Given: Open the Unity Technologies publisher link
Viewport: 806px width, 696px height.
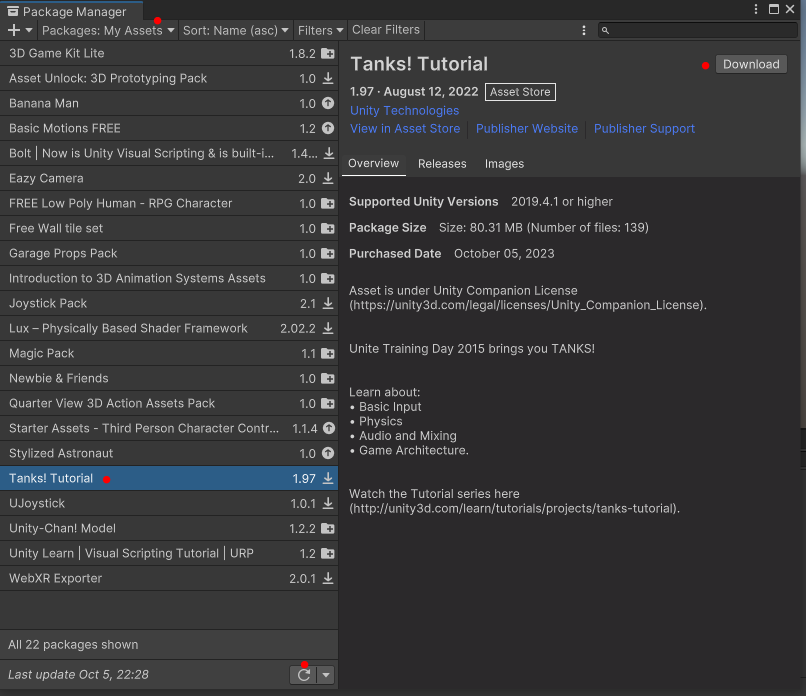Looking at the screenshot, I should [x=405, y=111].
